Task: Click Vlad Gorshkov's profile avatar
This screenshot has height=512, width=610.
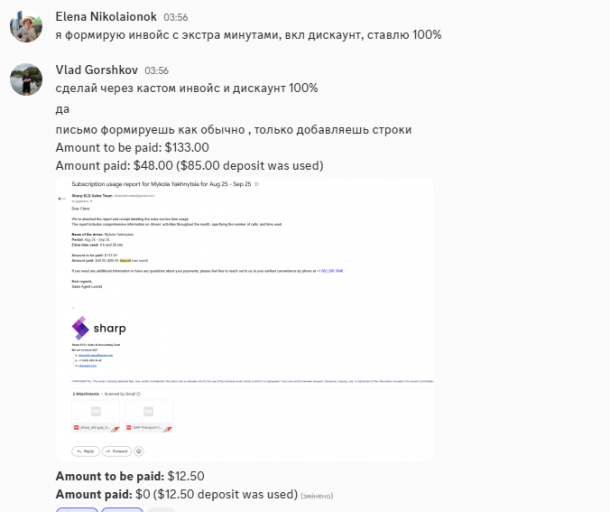Action: point(25,78)
